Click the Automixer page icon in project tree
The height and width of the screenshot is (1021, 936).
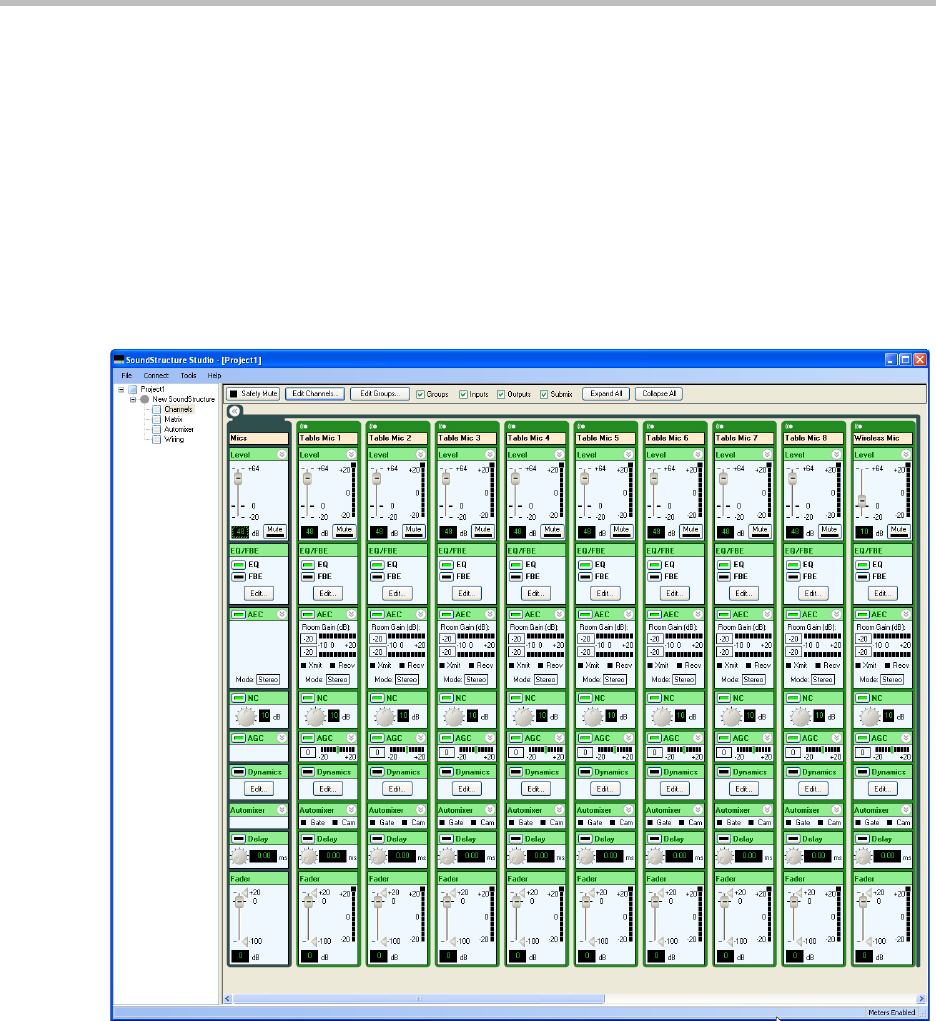tap(156, 429)
